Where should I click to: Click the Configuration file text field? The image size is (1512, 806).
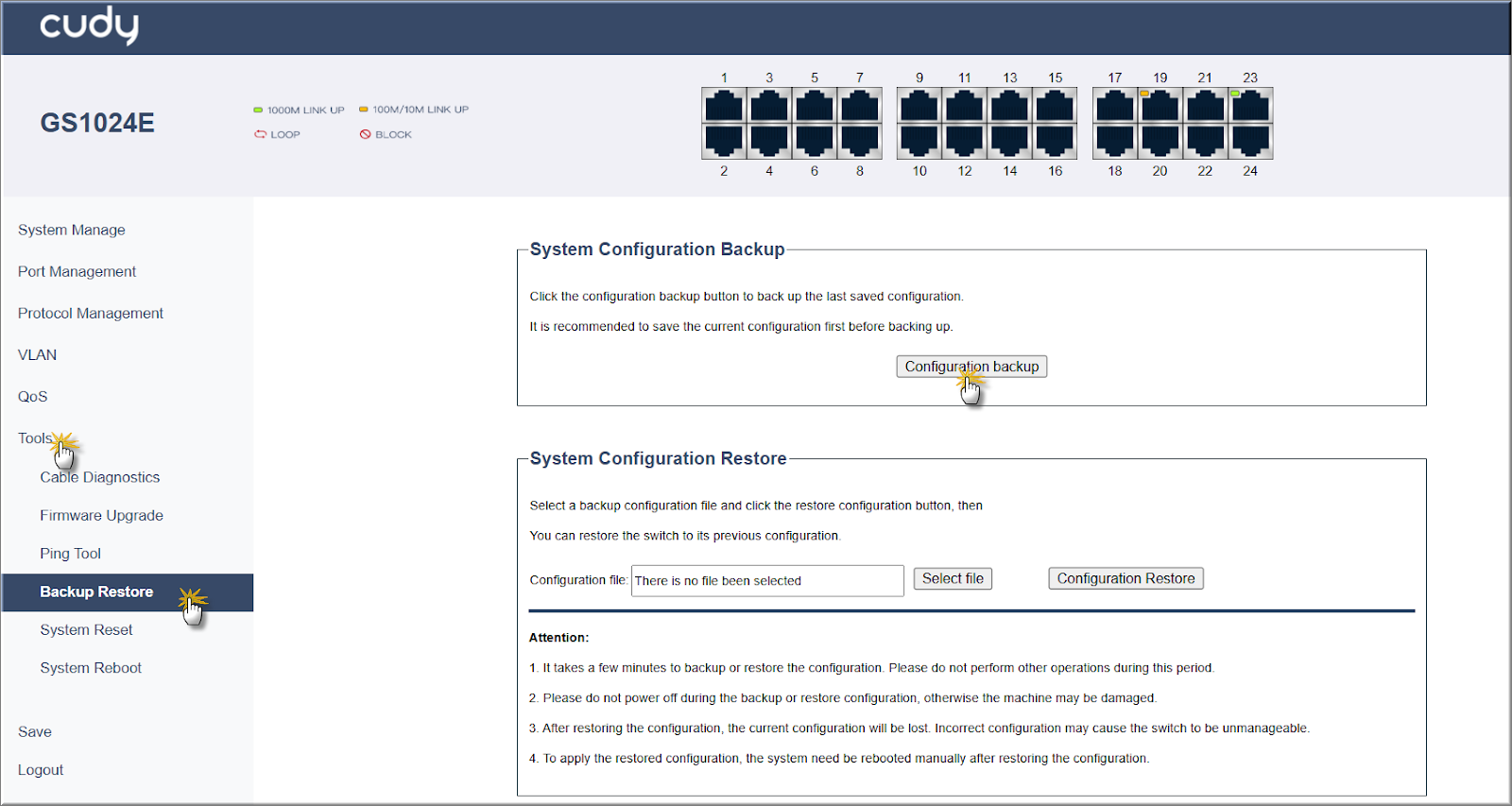click(767, 580)
